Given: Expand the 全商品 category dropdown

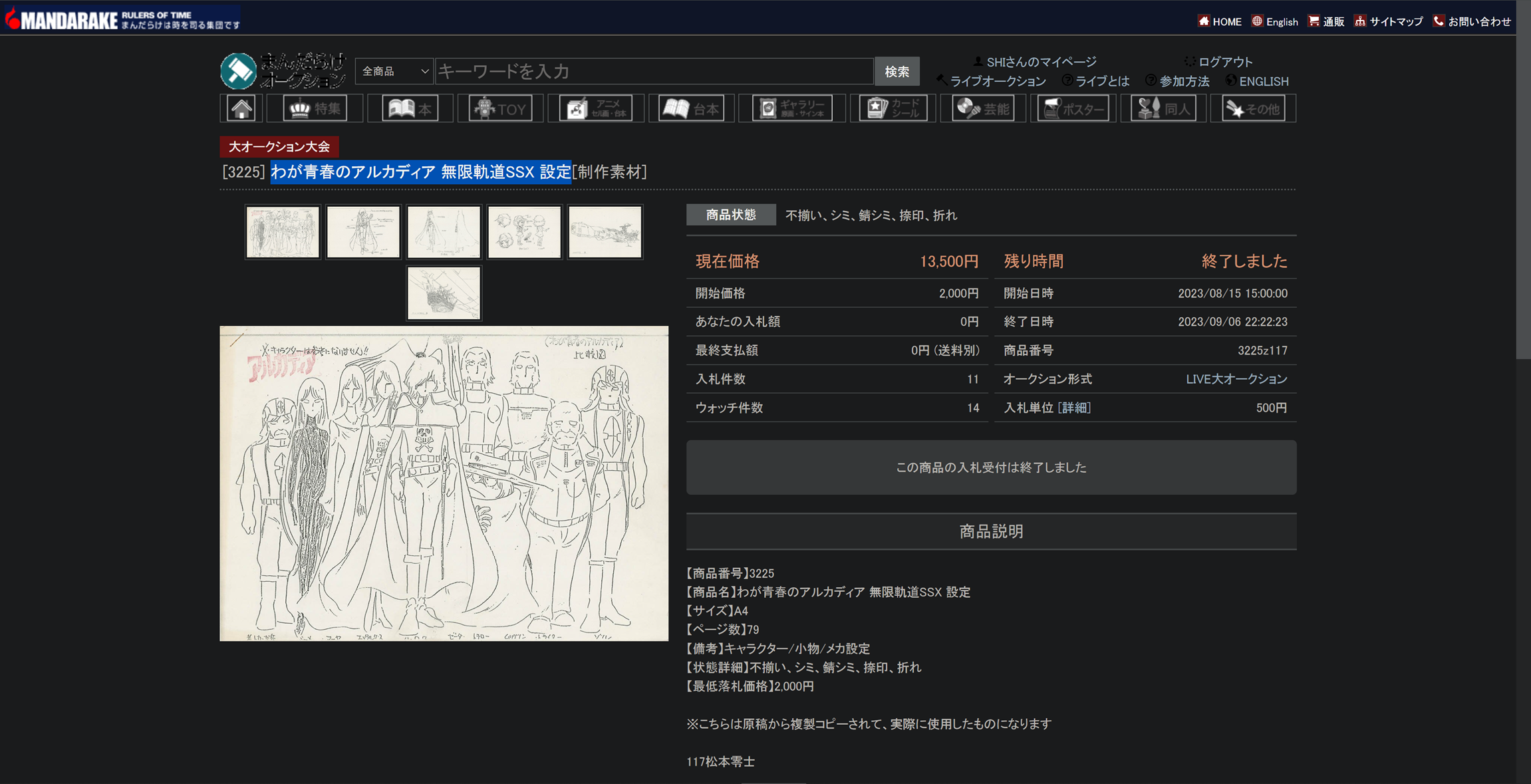Looking at the screenshot, I should 394,71.
